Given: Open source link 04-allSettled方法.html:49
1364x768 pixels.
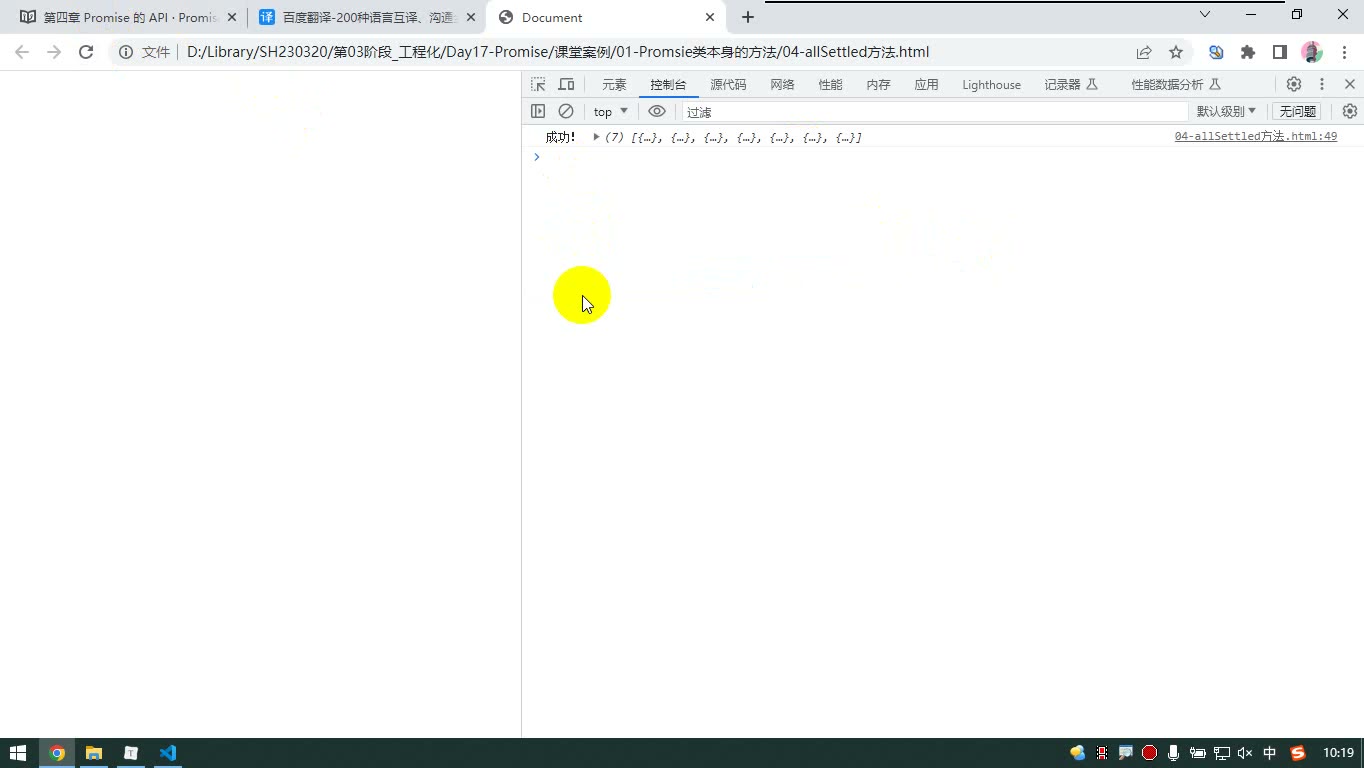Looking at the screenshot, I should click(1255, 137).
